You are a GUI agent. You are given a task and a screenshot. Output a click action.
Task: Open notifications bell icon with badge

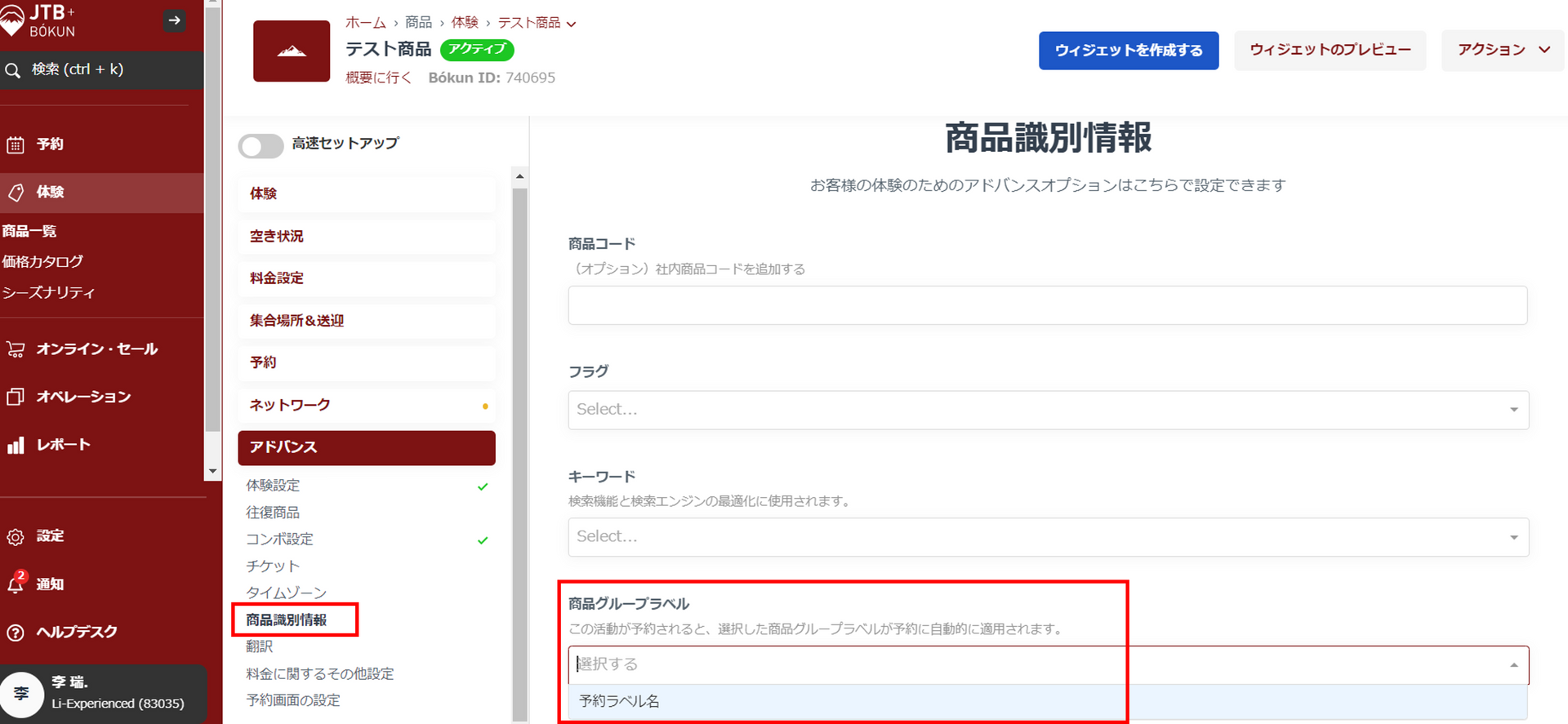[x=16, y=584]
